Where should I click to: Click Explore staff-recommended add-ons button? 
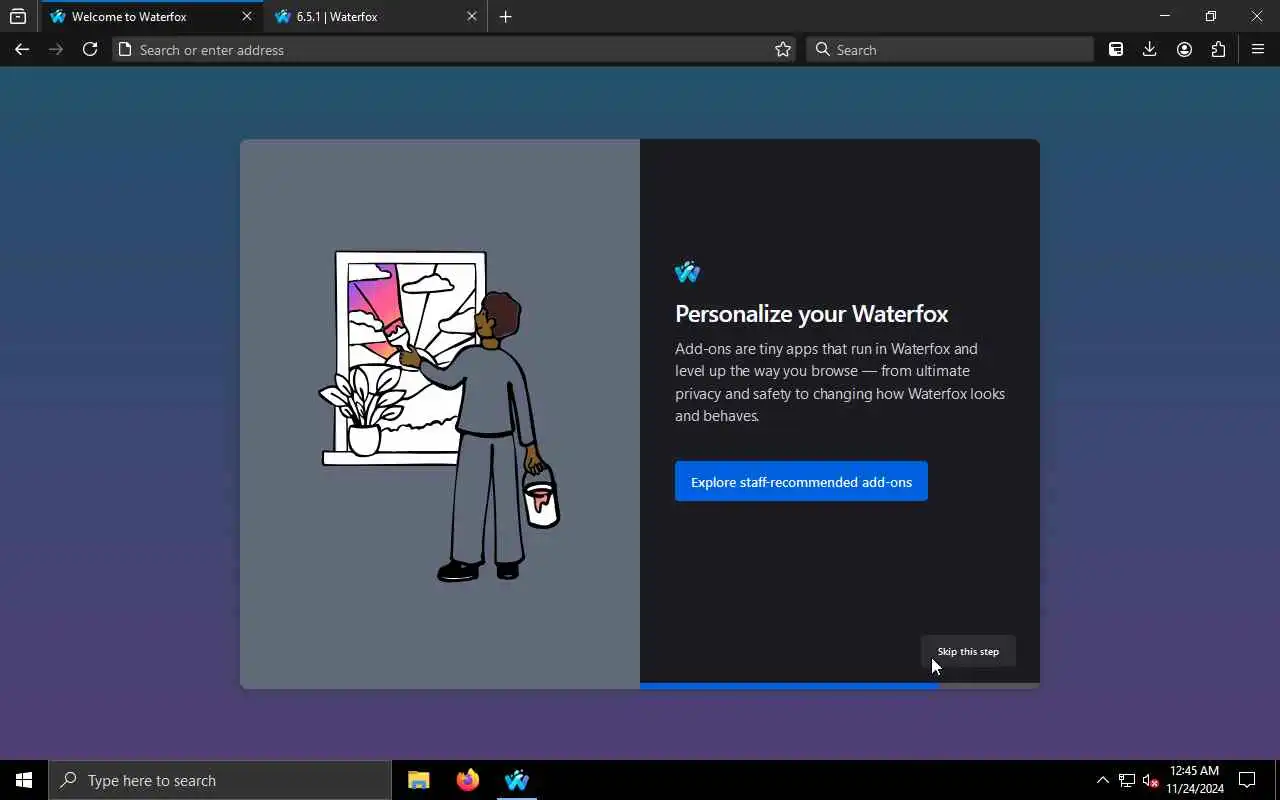[x=801, y=482]
